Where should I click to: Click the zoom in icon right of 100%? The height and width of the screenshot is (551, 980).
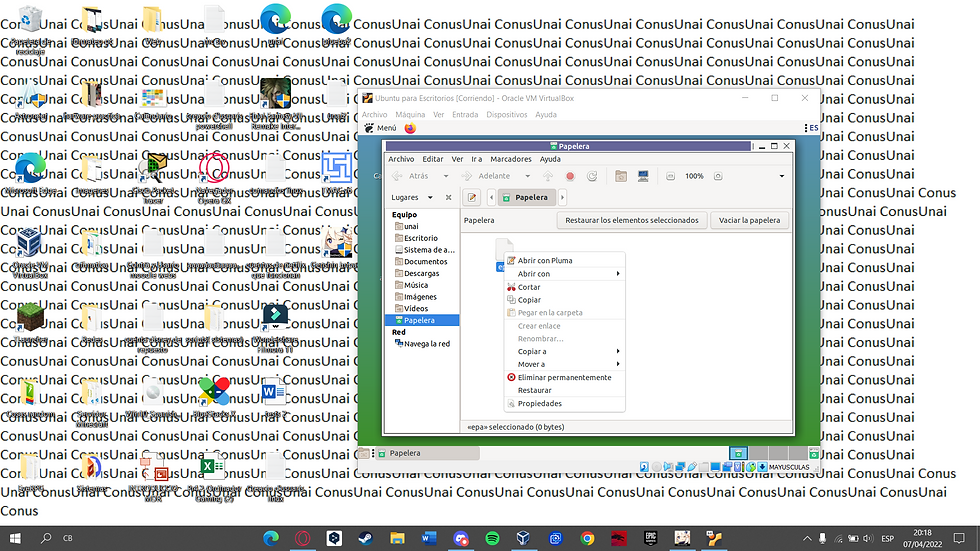click(718, 176)
